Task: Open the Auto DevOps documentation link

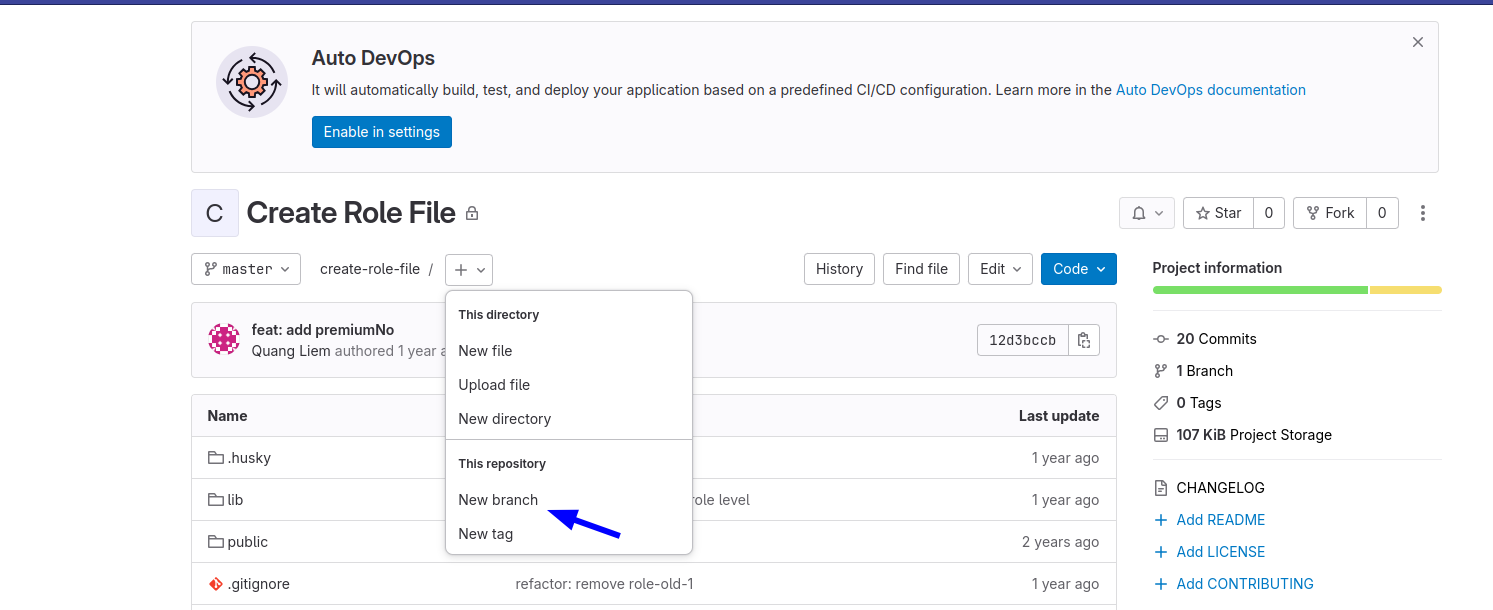Action: pyautogui.click(x=1210, y=90)
